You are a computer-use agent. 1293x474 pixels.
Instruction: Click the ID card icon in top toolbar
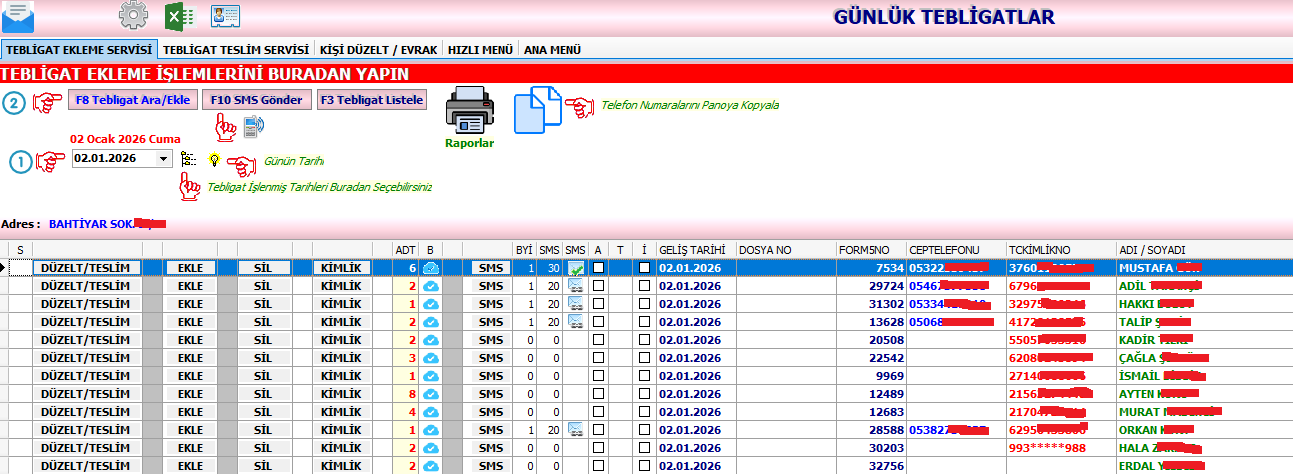225,15
